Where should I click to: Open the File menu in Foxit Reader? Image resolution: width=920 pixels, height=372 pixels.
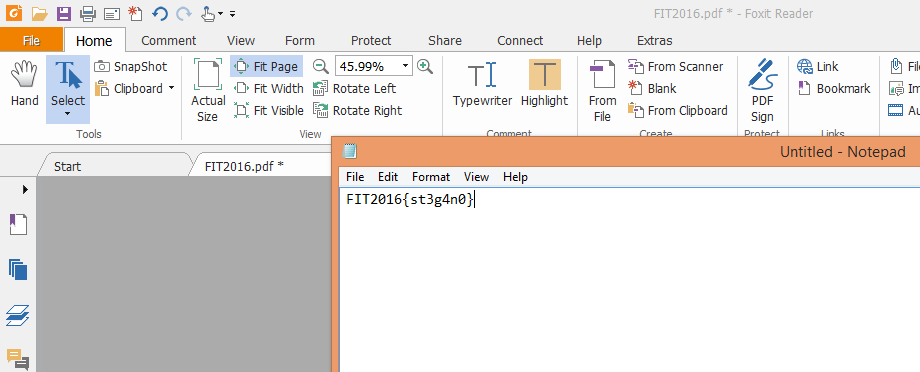(x=31, y=40)
